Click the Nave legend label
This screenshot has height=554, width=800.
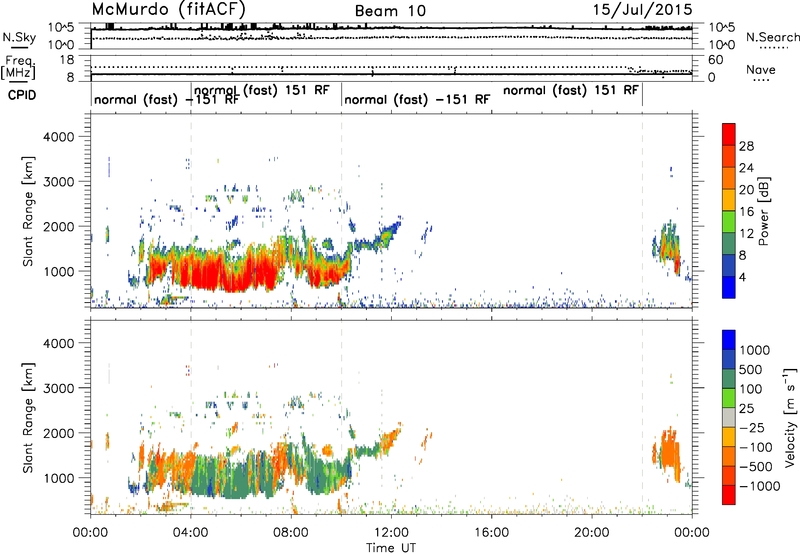coord(760,69)
